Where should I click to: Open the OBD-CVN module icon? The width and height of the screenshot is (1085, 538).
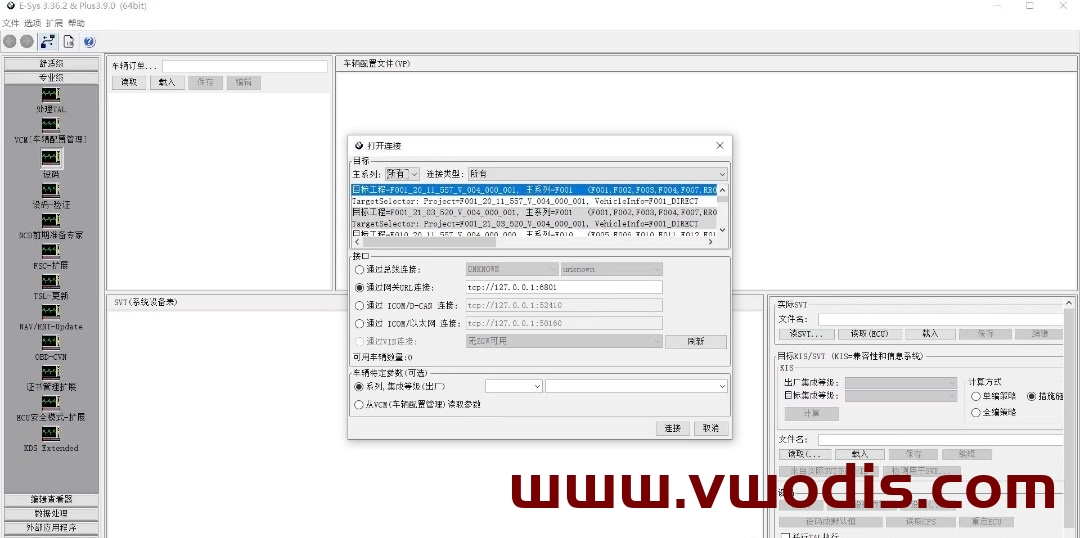click(x=51, y=342)
